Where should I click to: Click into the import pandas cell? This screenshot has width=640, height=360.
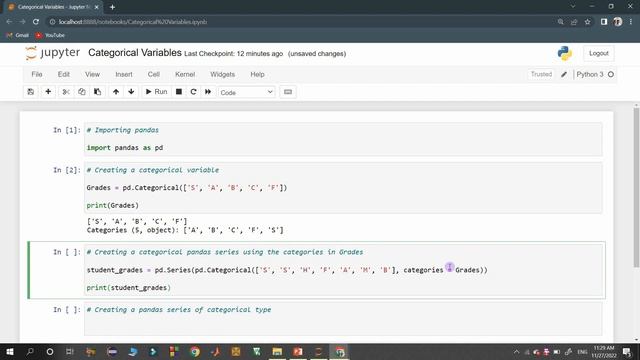343,139
